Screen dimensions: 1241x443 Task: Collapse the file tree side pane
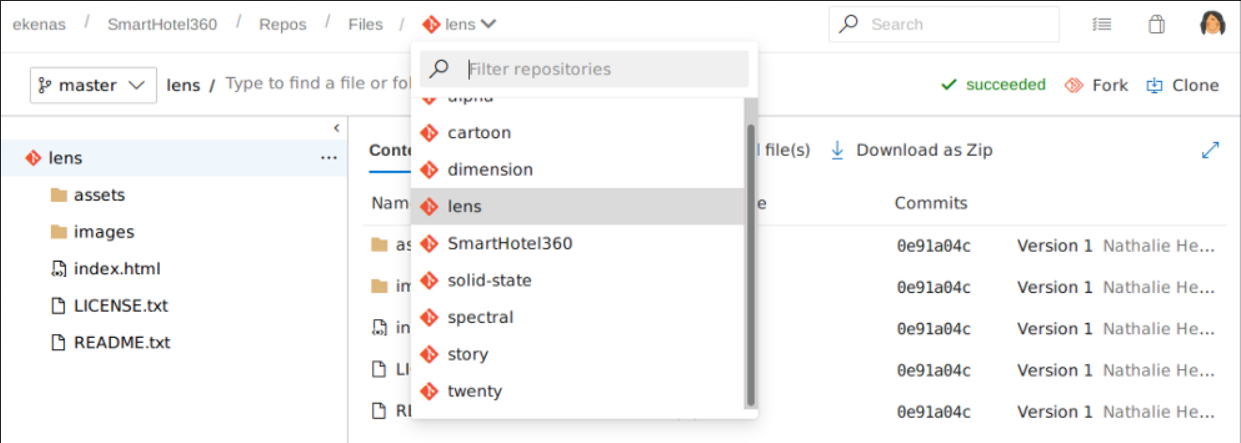pos(337,128)
